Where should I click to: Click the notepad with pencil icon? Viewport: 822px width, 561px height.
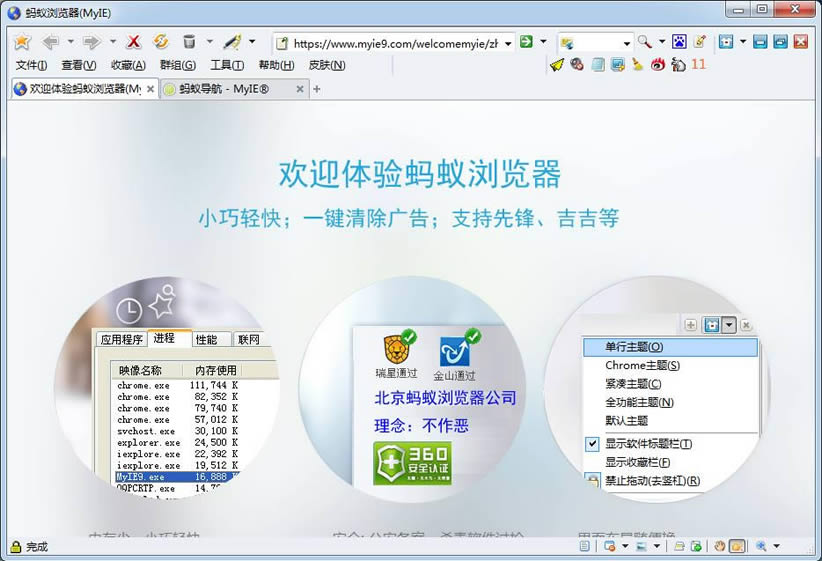coord(699,41)
